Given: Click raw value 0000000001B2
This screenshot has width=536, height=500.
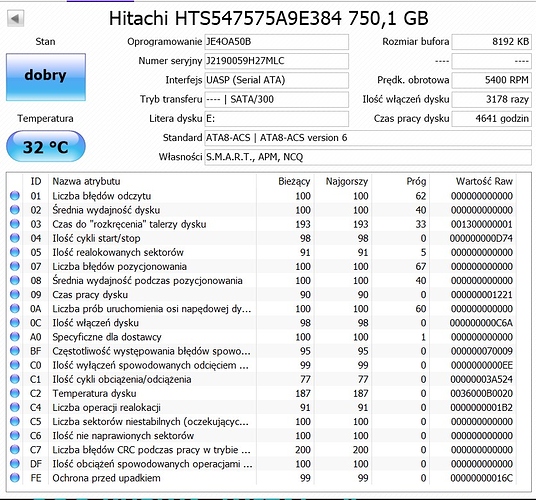Looking at the screenshot, I should (482, 407).
